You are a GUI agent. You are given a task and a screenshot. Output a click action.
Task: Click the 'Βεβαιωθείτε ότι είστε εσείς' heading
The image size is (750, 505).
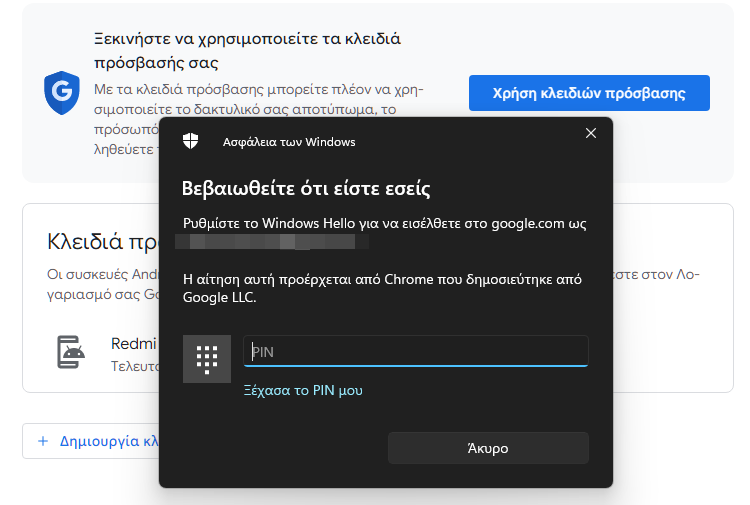pyautogui.click(x=306, y=188)
